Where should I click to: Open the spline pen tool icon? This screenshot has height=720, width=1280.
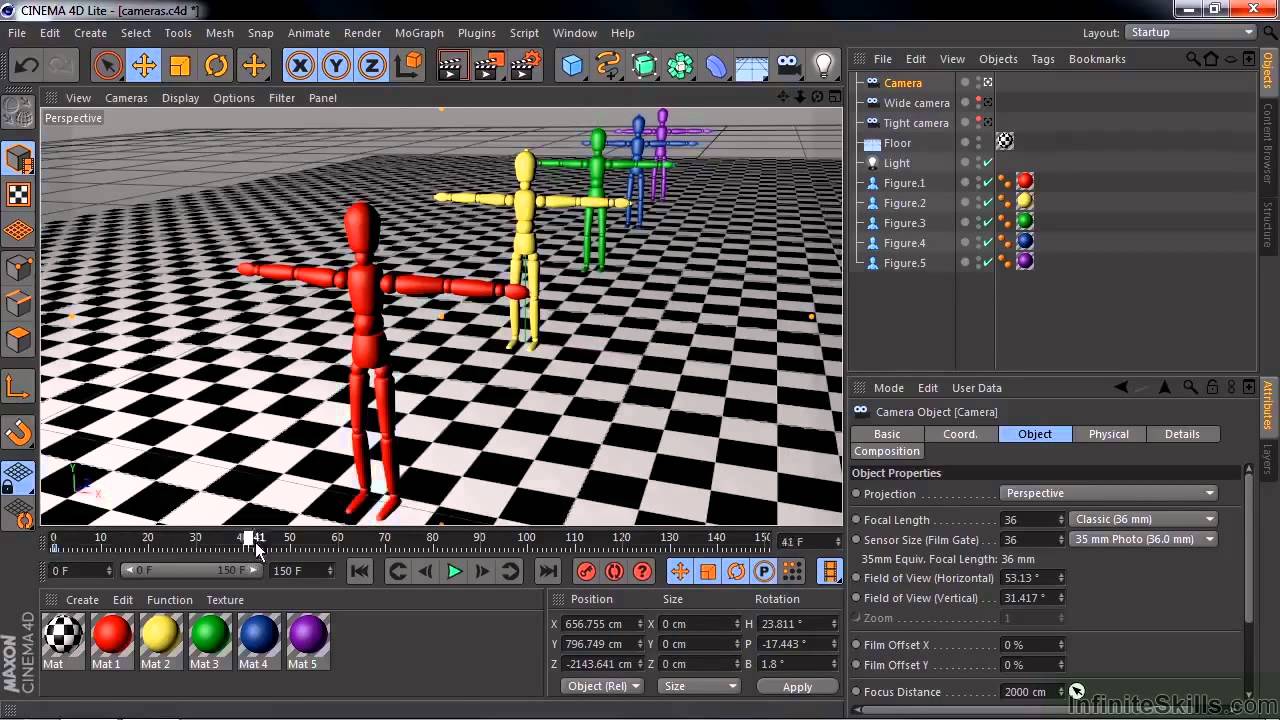pyautogui.click(x=608, y=67)
